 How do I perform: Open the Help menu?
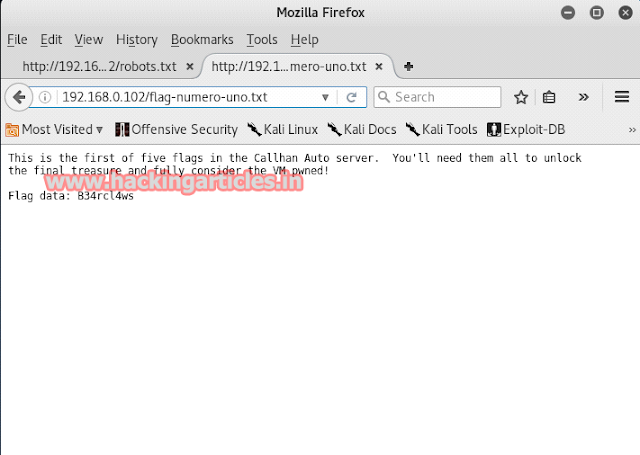(304, 40)
